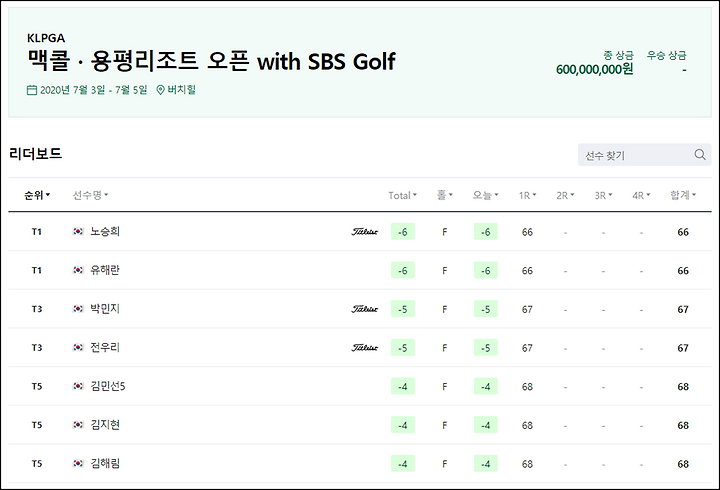This screenshot has width=720, height=490.
Task: Click the Korean flag next to 박민지
Action: [x=78, y=309]
